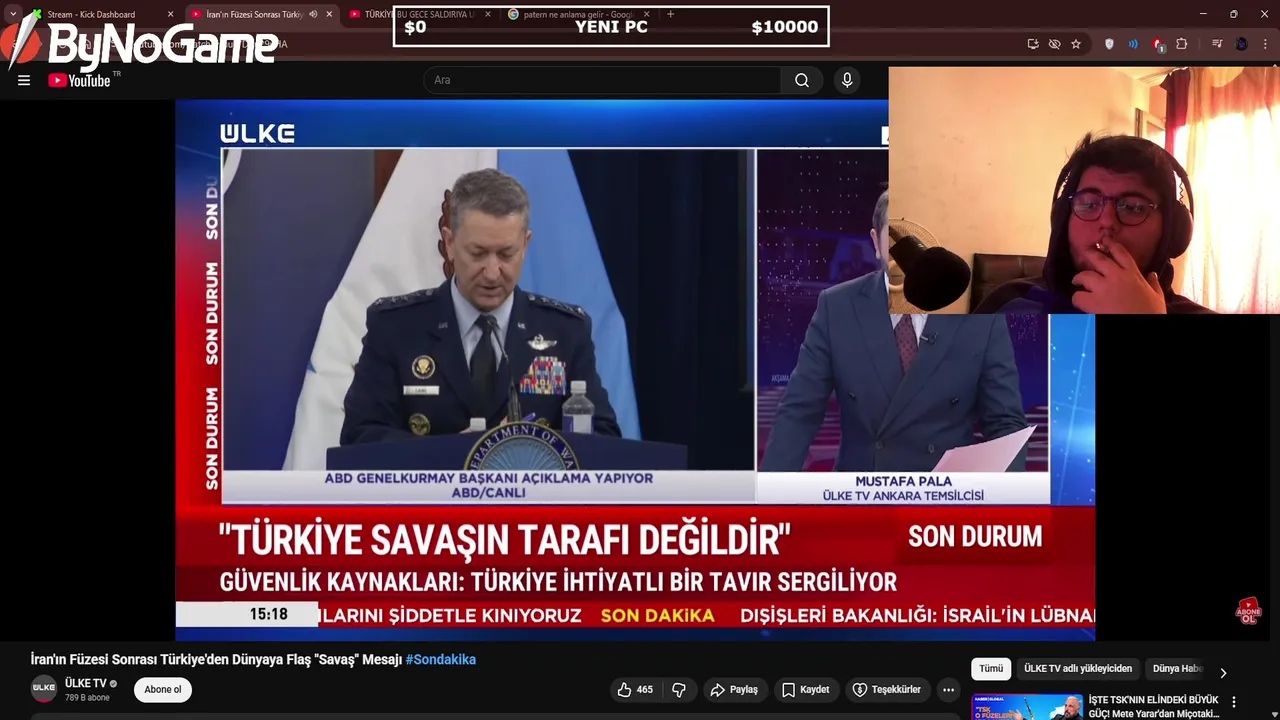Image resolution: width=1280 pixels, height=720 pixels.
Task: Focus the Ara search field
Action: point(602,80)
